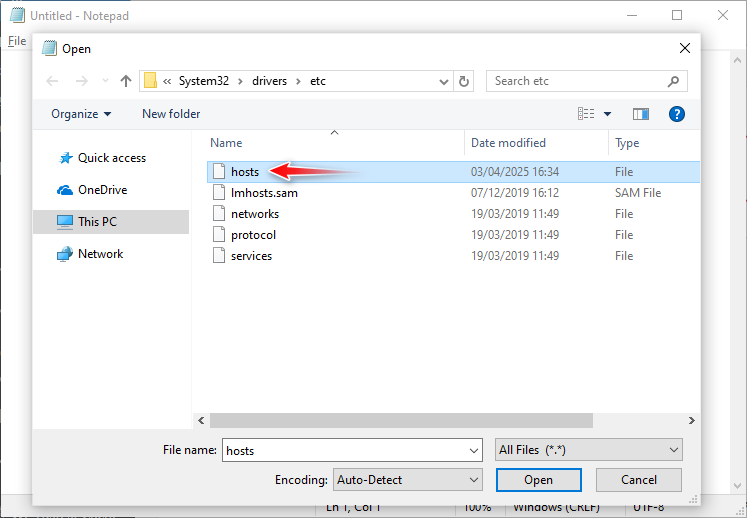The height and width of the screenshot is (518, 747).
Task: Open the Organize dropdown menu
Action: tap(81, 114)
